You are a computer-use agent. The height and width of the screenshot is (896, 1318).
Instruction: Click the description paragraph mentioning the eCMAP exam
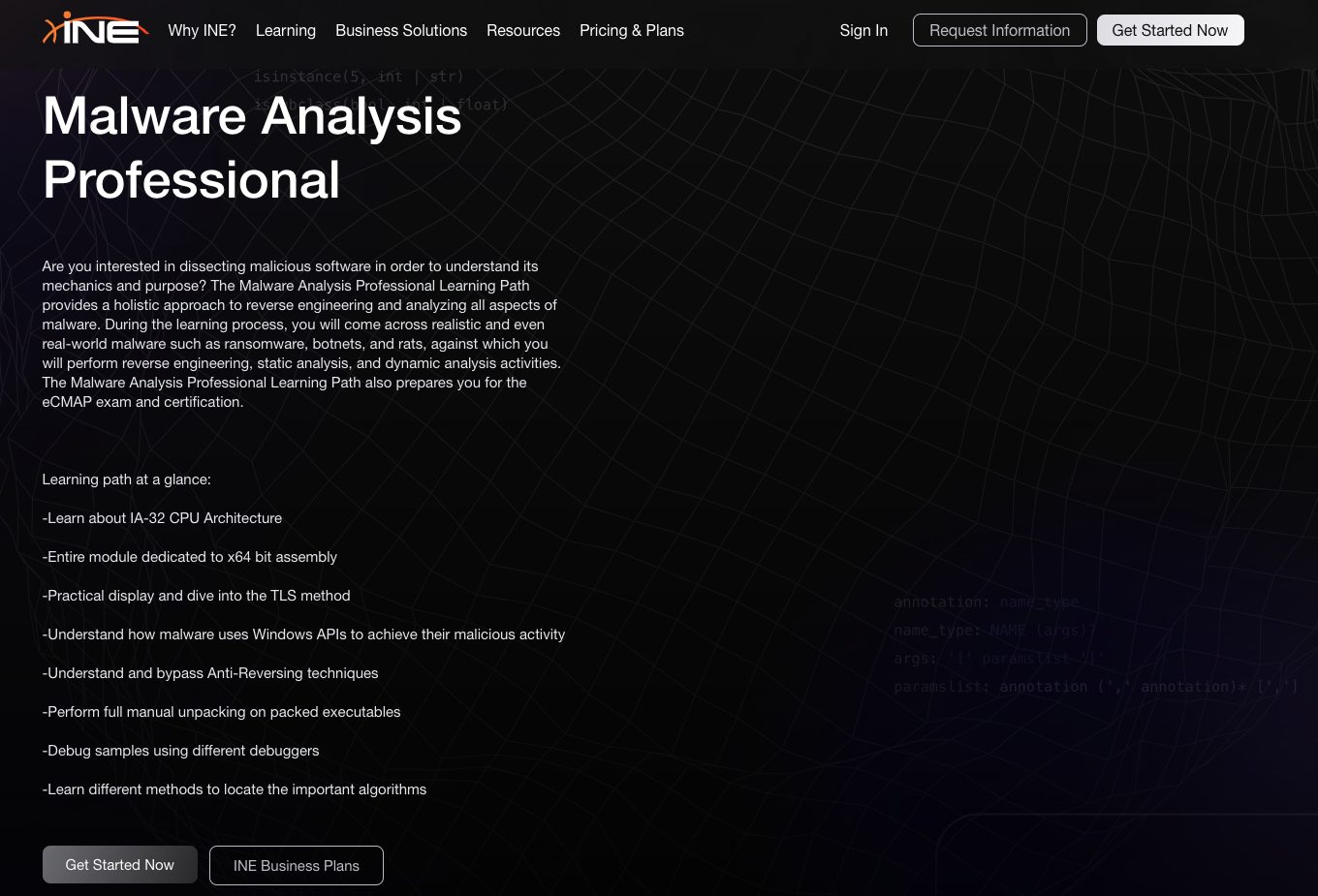301,334
